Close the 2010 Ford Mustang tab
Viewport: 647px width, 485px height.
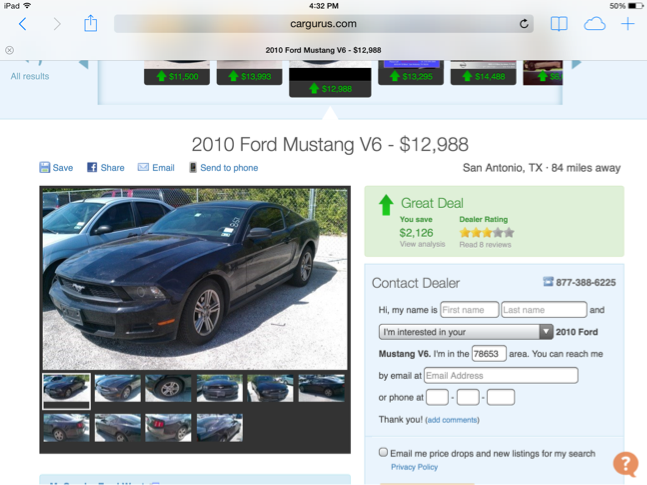(10, 50)
